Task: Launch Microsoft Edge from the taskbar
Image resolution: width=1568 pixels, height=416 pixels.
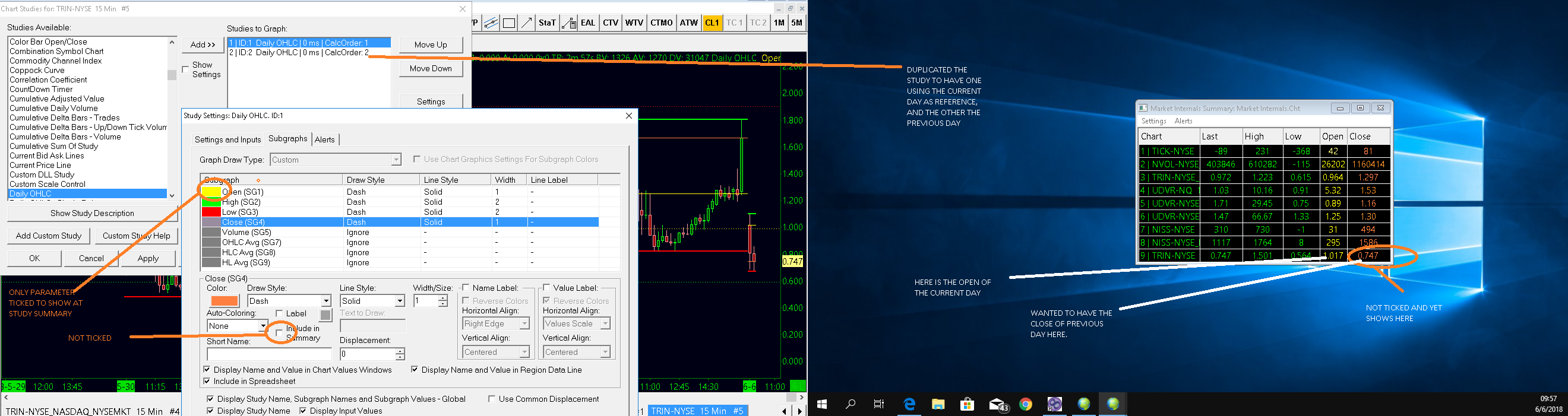Action: tap(909, 405)
